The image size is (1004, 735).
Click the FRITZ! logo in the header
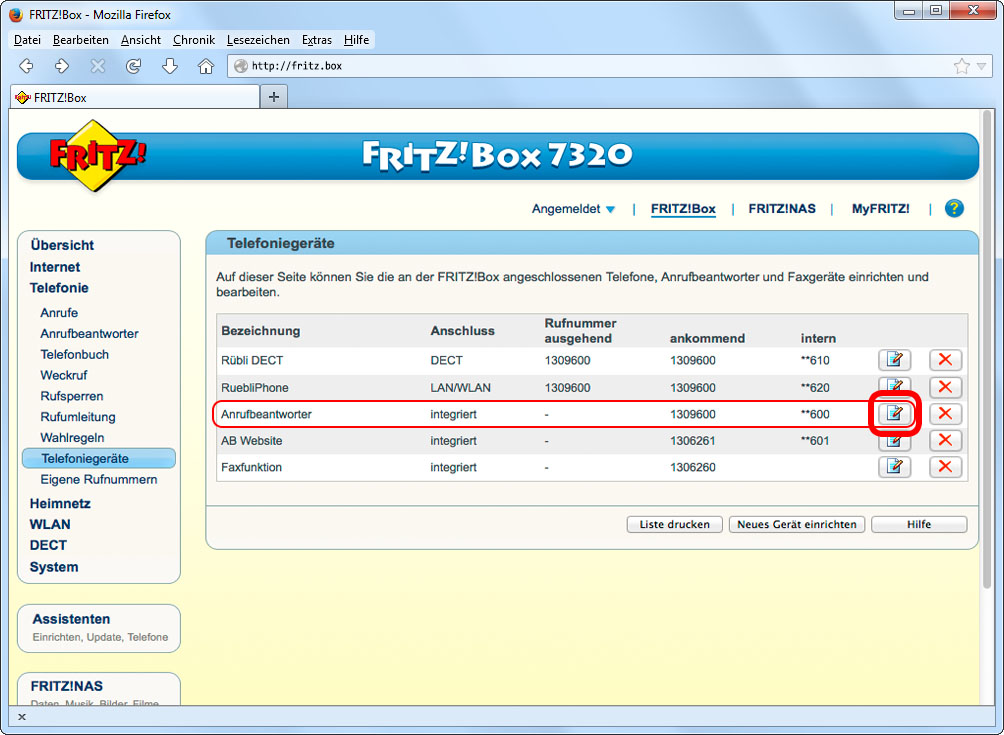[x=97, y=156]
